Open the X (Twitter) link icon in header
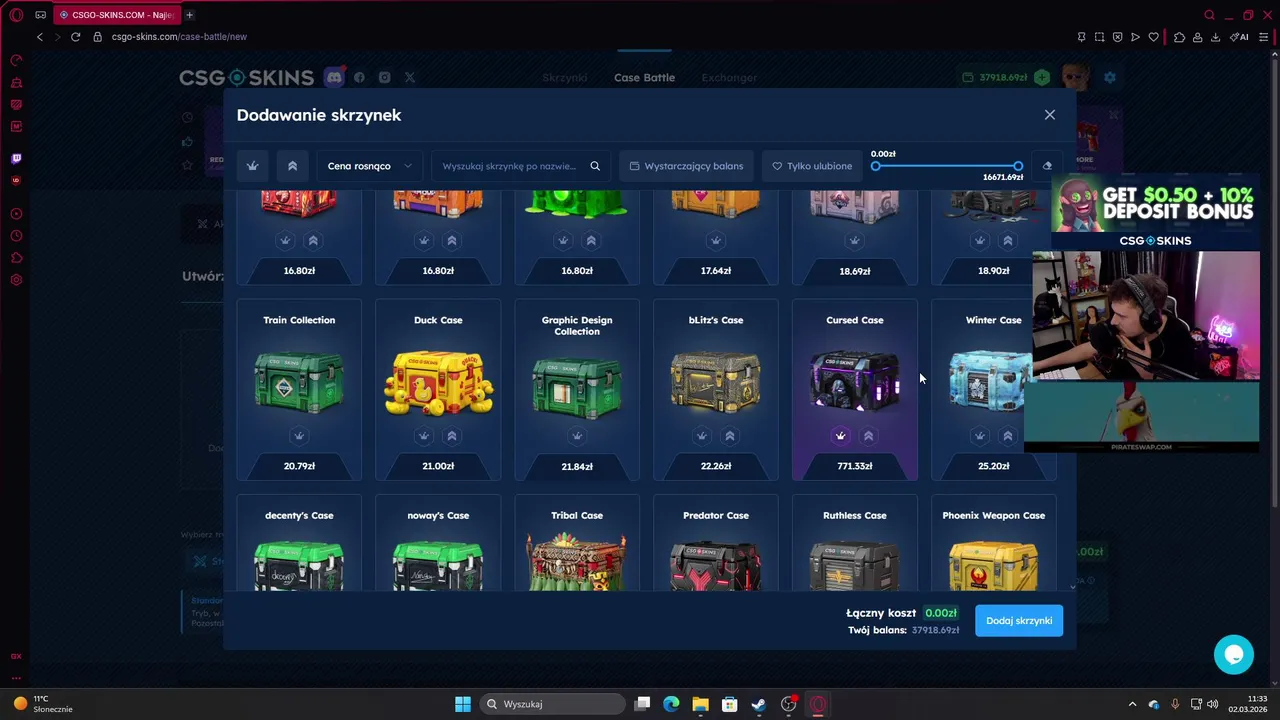This screenshot has width=1280, height=720. [x=409, y=77]
